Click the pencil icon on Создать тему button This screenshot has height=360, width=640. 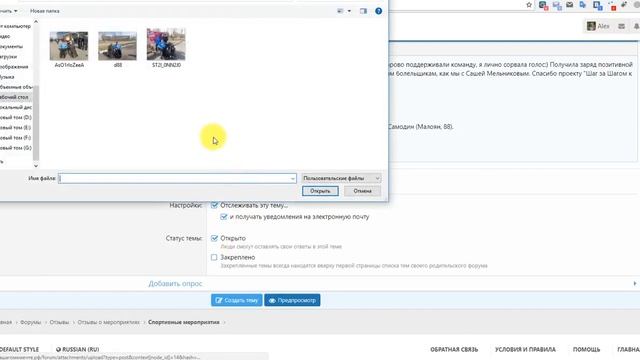pyautogui.click(x=219, y=300)
